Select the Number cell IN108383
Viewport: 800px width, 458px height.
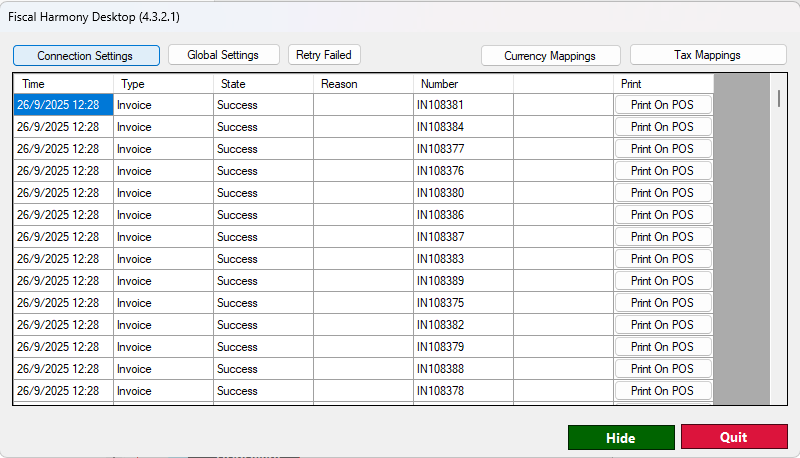click(x=463, y=259)
